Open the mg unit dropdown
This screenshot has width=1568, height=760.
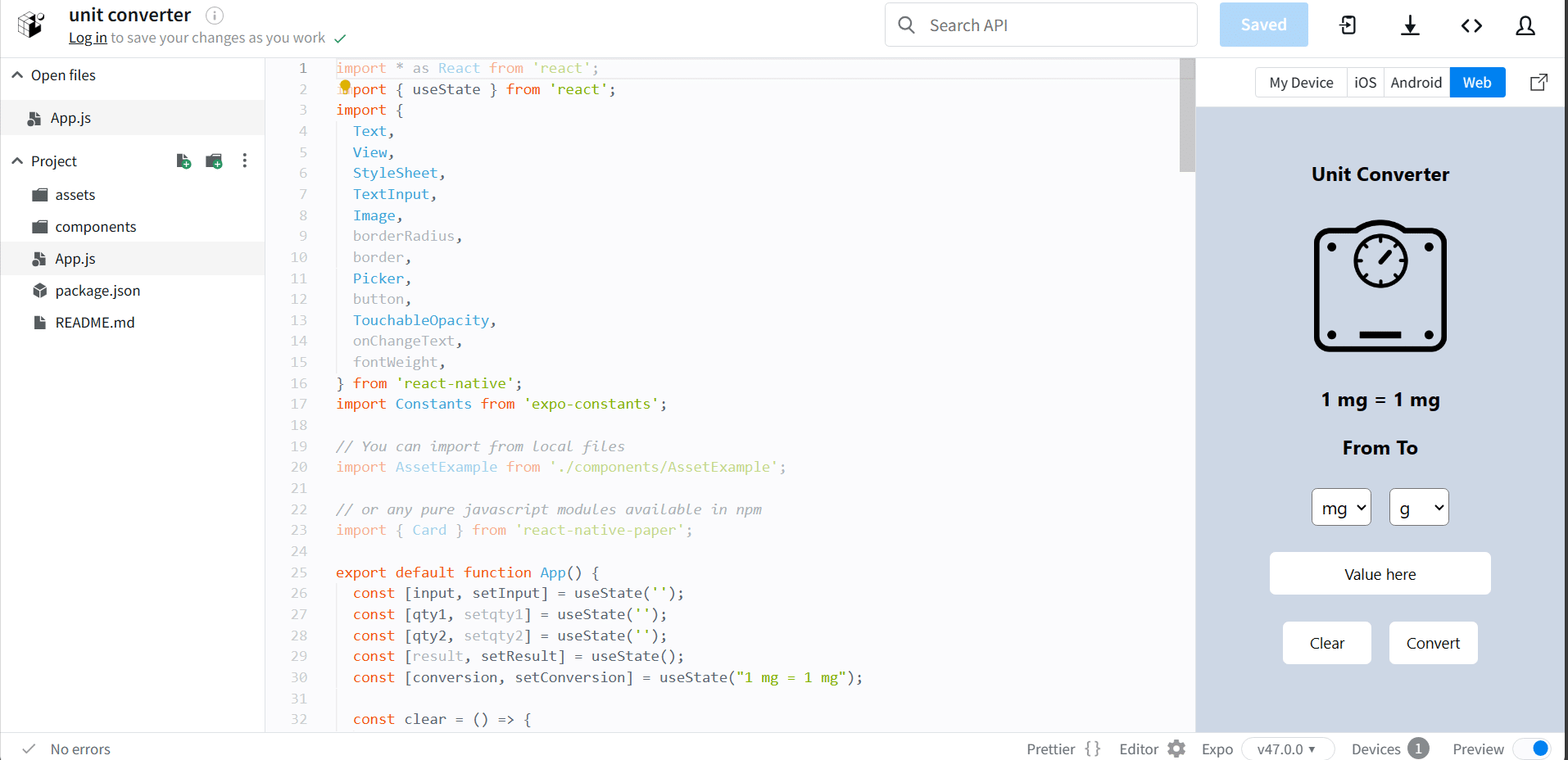tap(1340, 507)
